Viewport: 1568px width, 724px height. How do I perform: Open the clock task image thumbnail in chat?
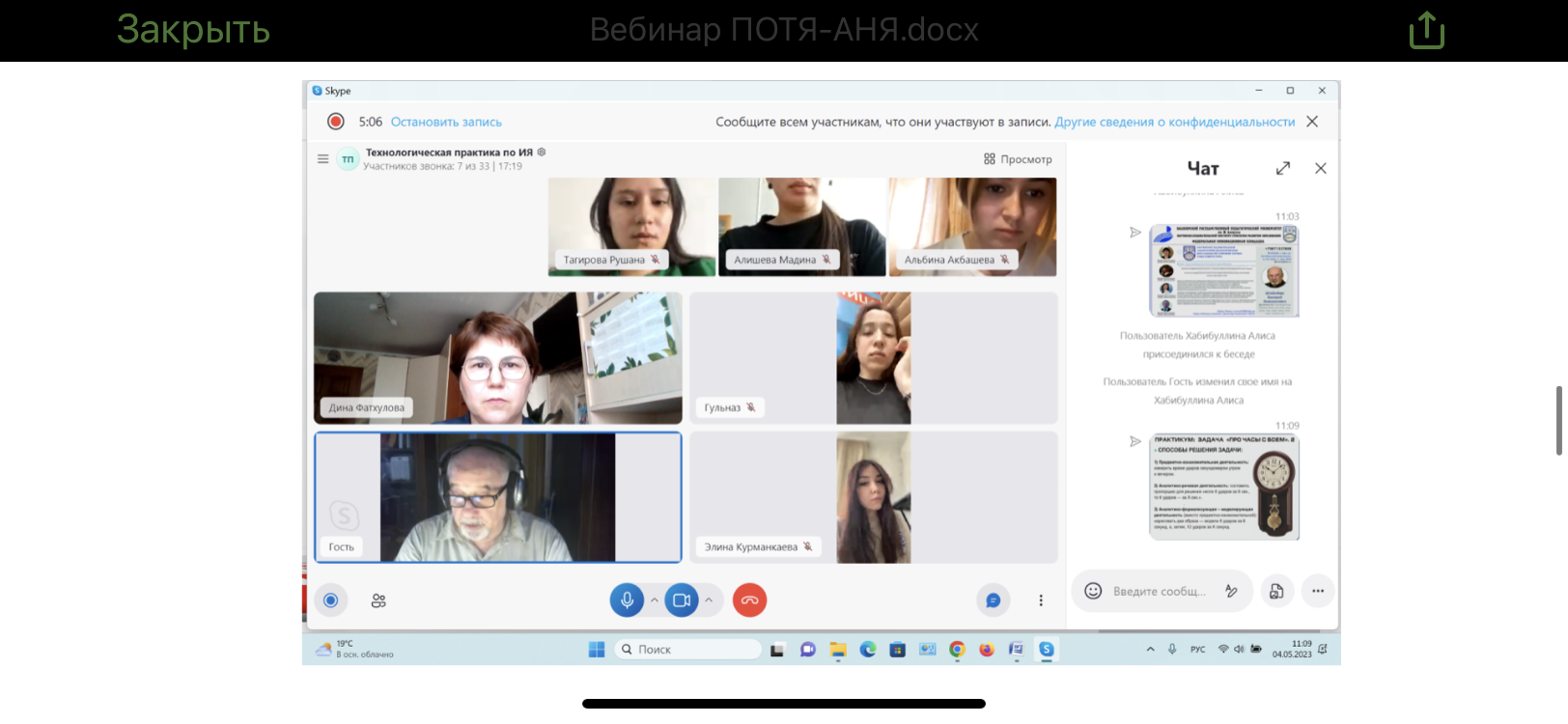pyautogui.click(x=1224, y=487)
